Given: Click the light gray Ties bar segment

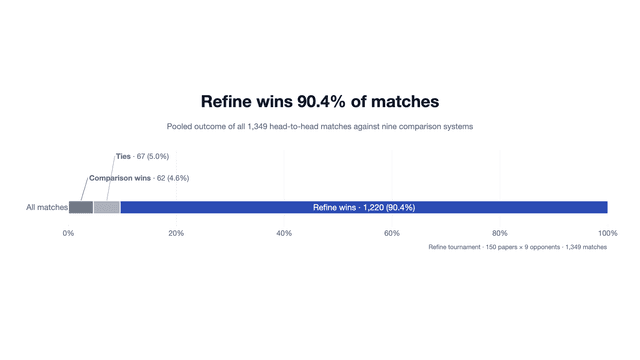Looking at the screenshot, I should pyautogui.click(x=107, y=207).
